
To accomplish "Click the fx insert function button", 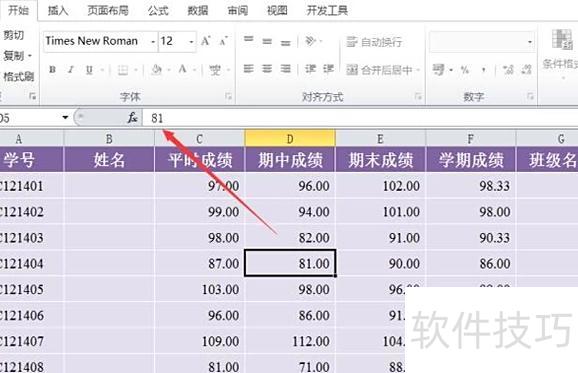I will 132,118.
